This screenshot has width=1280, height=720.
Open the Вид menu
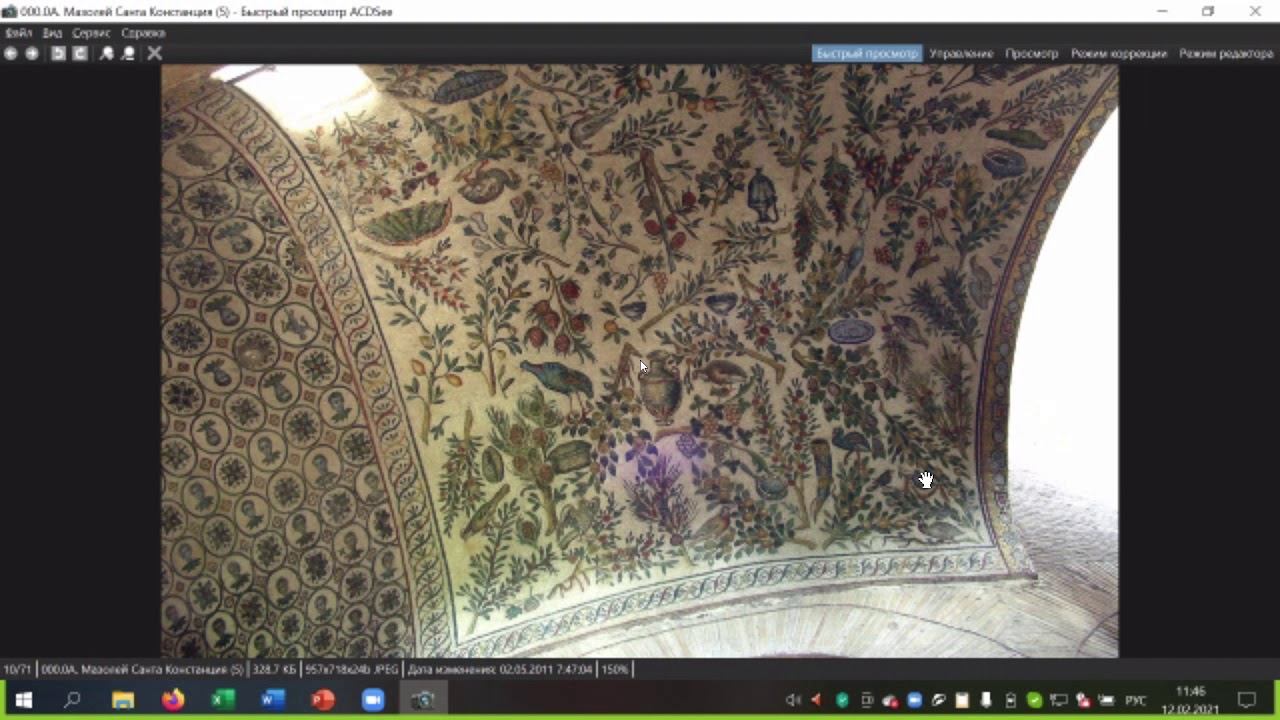click(x=52, y=33)
